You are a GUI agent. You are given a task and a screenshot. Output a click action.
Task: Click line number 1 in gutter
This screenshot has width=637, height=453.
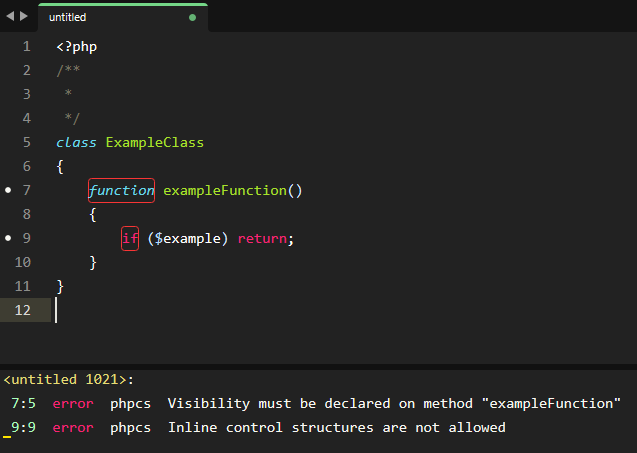[27, 46]
